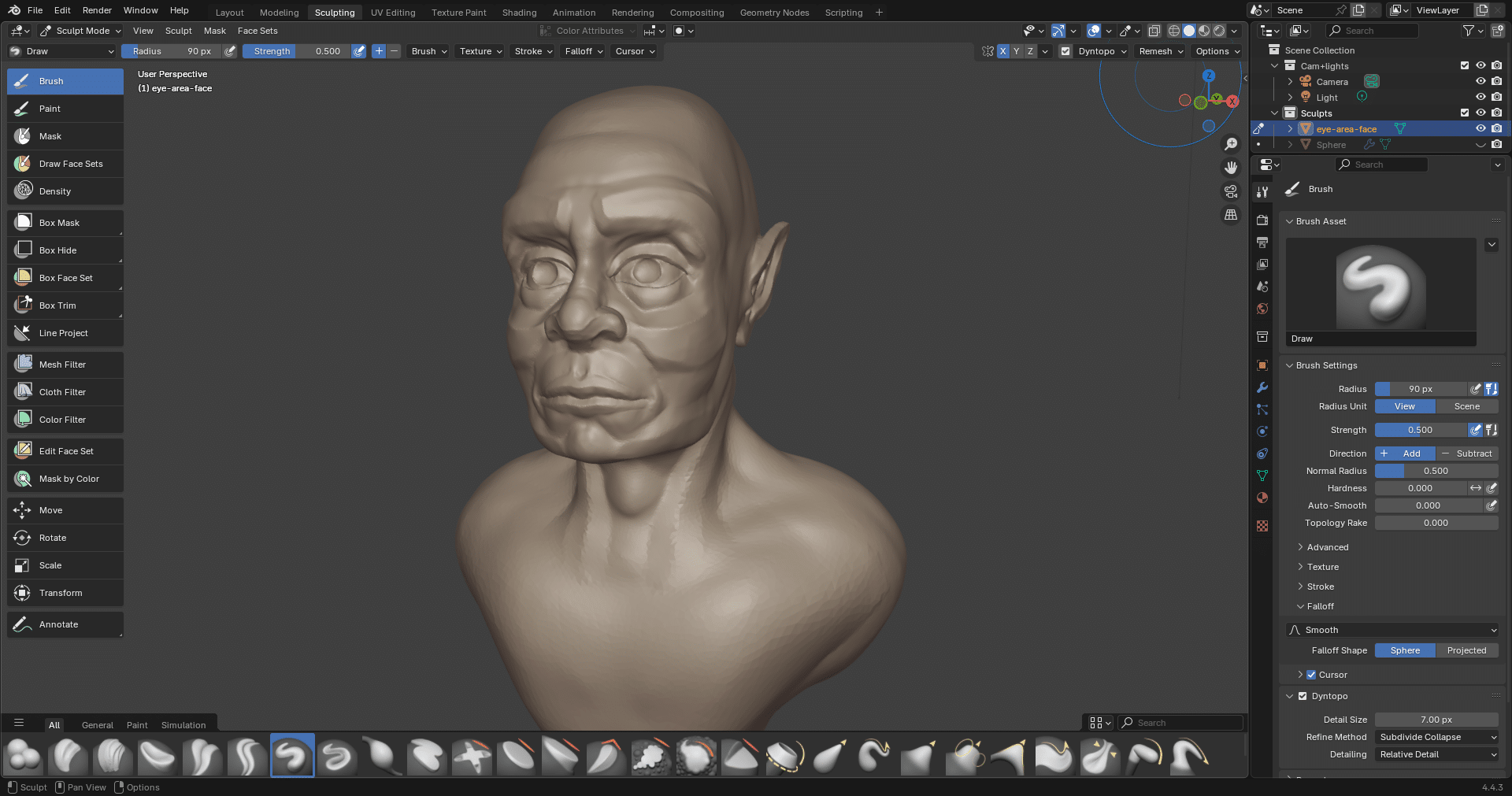Set brush direction to Subtract

(x=1467, y=454)
